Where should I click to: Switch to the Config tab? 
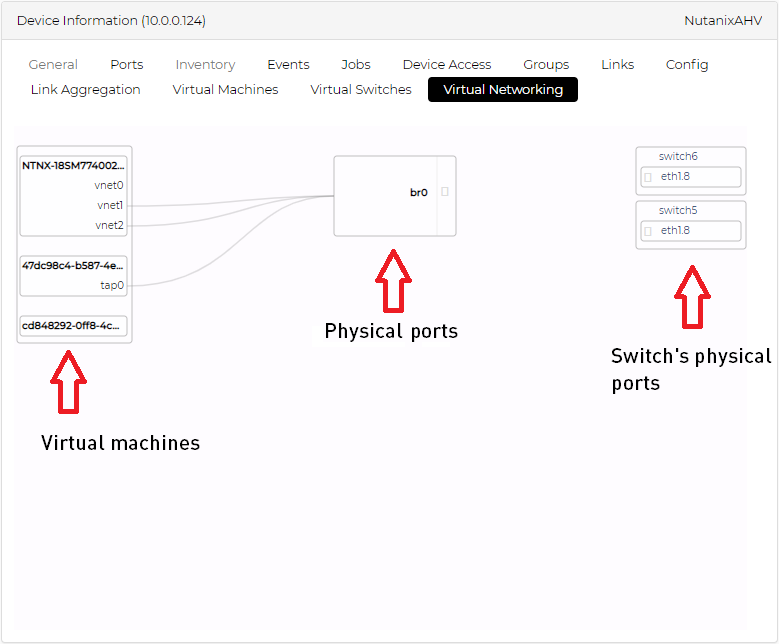[x=687, y=64]
